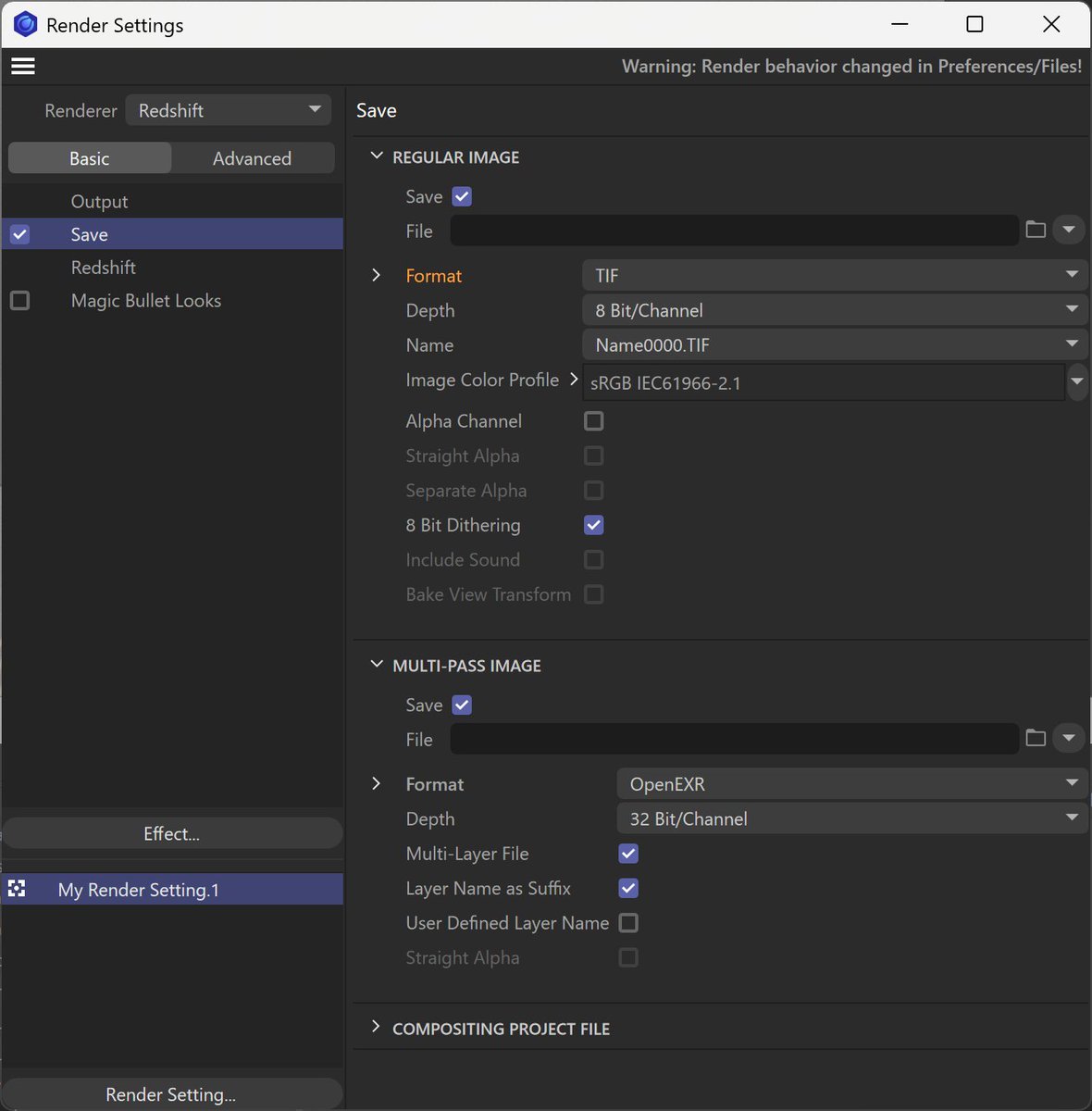Screen dimensions: 1092x1111
Task: Switch to the Advanced tab
Action: tap(253, 158)
